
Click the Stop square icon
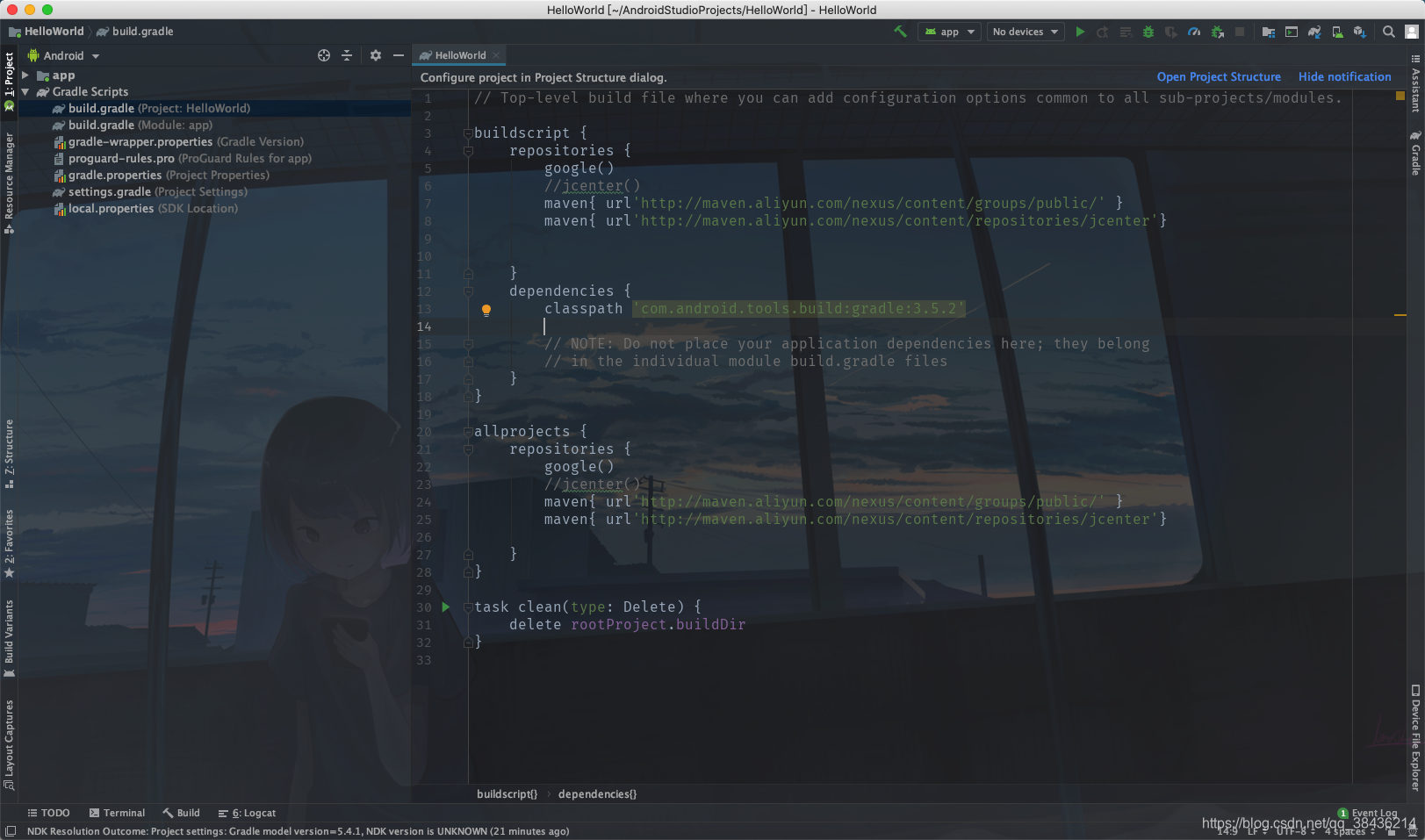(x=1240, y=32)
